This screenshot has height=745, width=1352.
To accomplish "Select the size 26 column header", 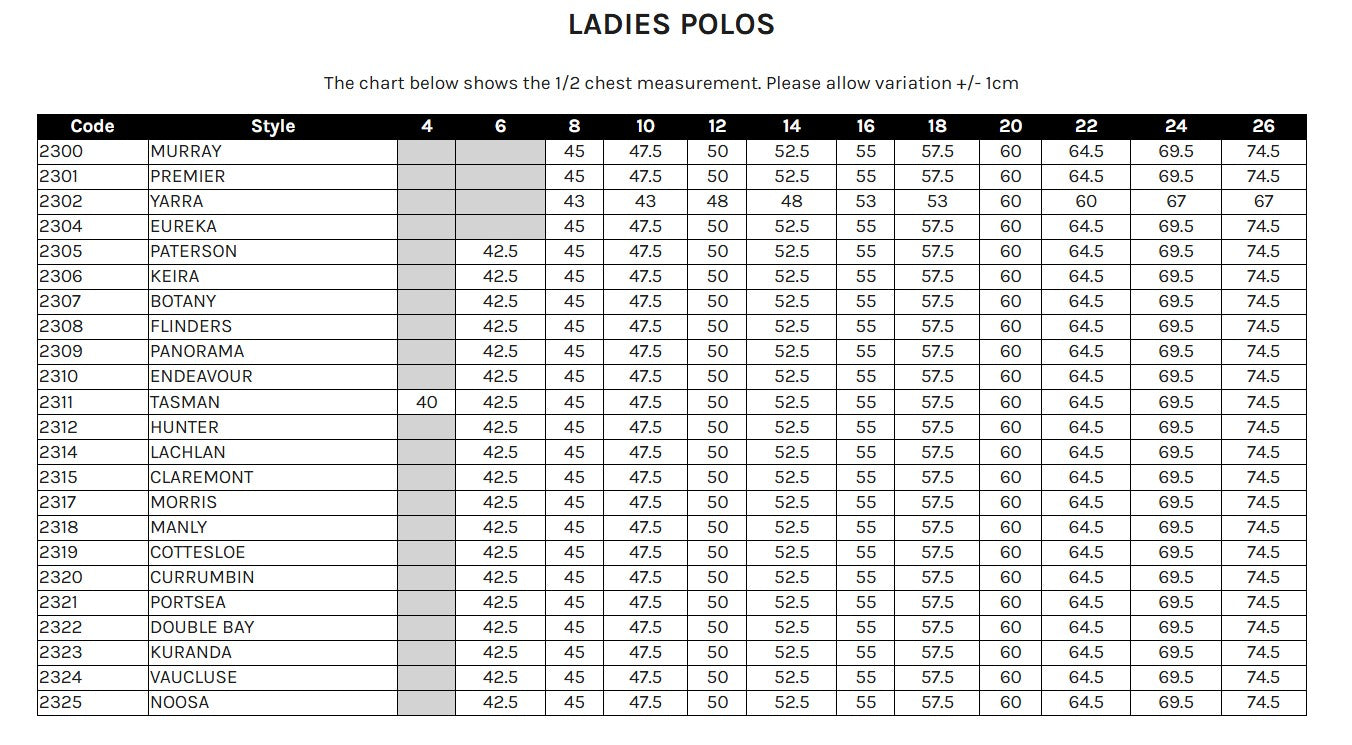I will point(1263,126).
